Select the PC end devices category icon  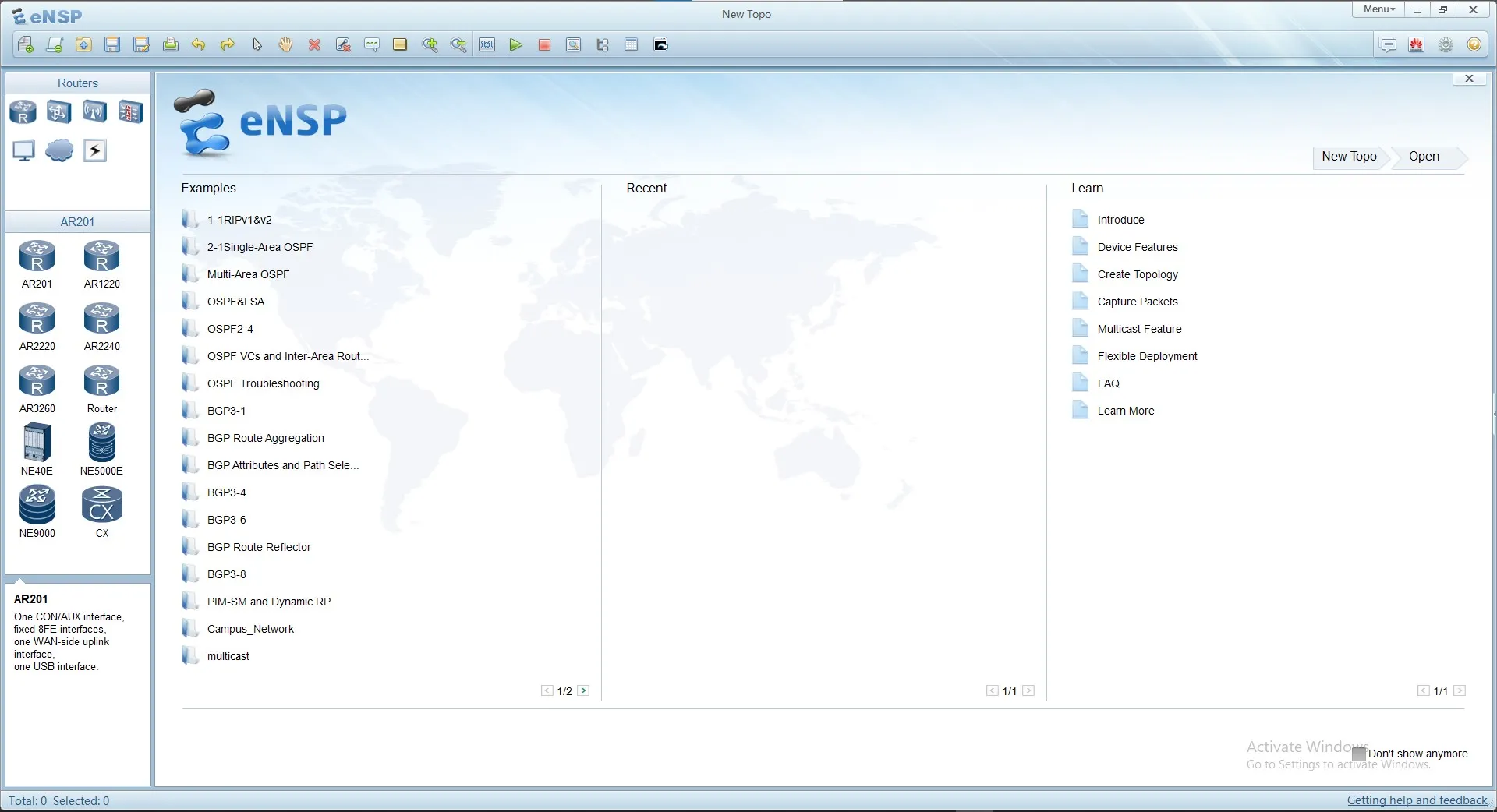coord(23,150)
